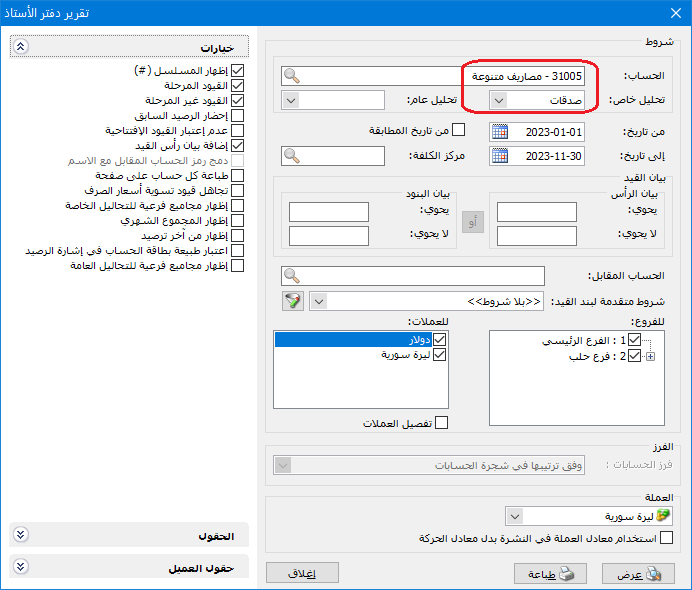Viewport: 692px width, 590px height.
Task: Enable اعتبار طبيعة بطاقة الحساب في إشارة الرصيد
Action: [x=237, y=251]
